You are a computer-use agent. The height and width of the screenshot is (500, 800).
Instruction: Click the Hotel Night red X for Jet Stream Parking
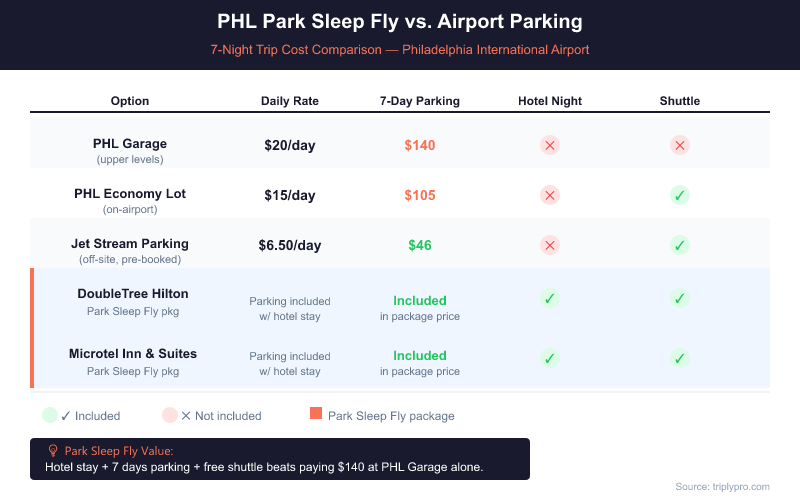550,245
